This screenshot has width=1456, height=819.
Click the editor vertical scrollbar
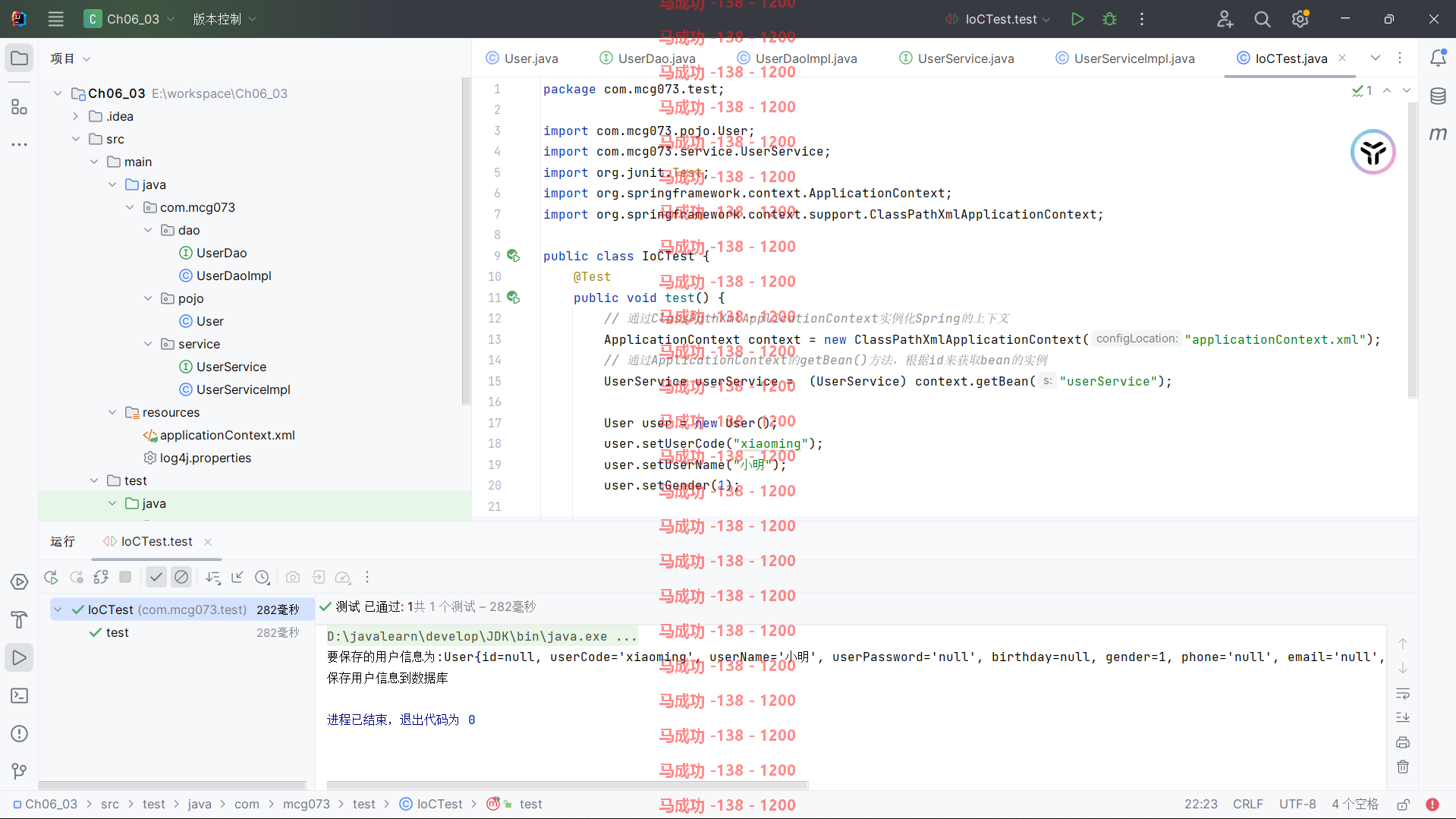(x=1412, y=250)
